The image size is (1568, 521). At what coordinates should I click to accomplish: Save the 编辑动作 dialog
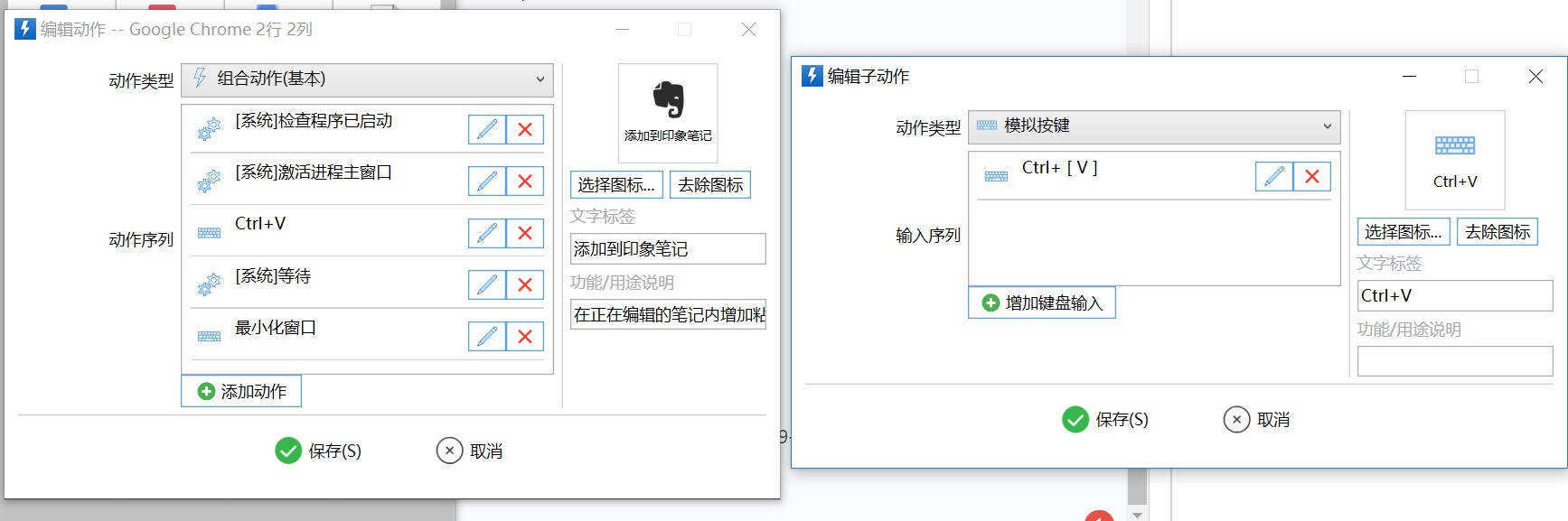pos(318,451)
